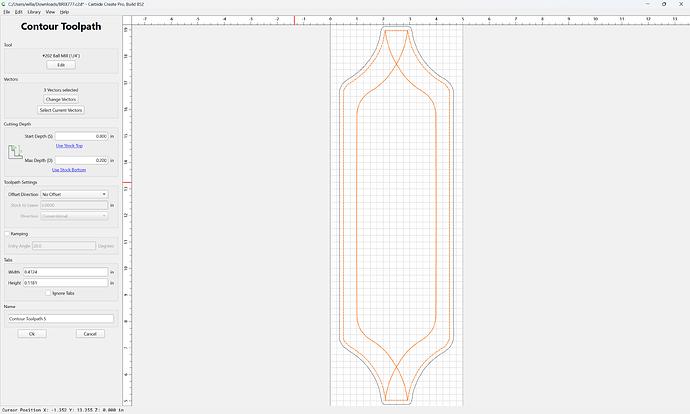Screen dimensions: 690x414
Task: Click the Use Stock Top link
Action: coord(69,146)
